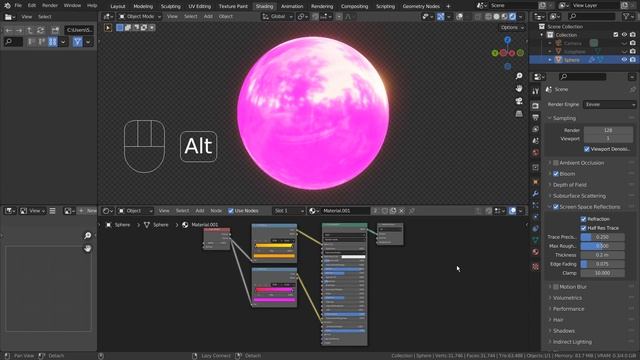Open the Particles properties tab

click(x=536, y=205)
